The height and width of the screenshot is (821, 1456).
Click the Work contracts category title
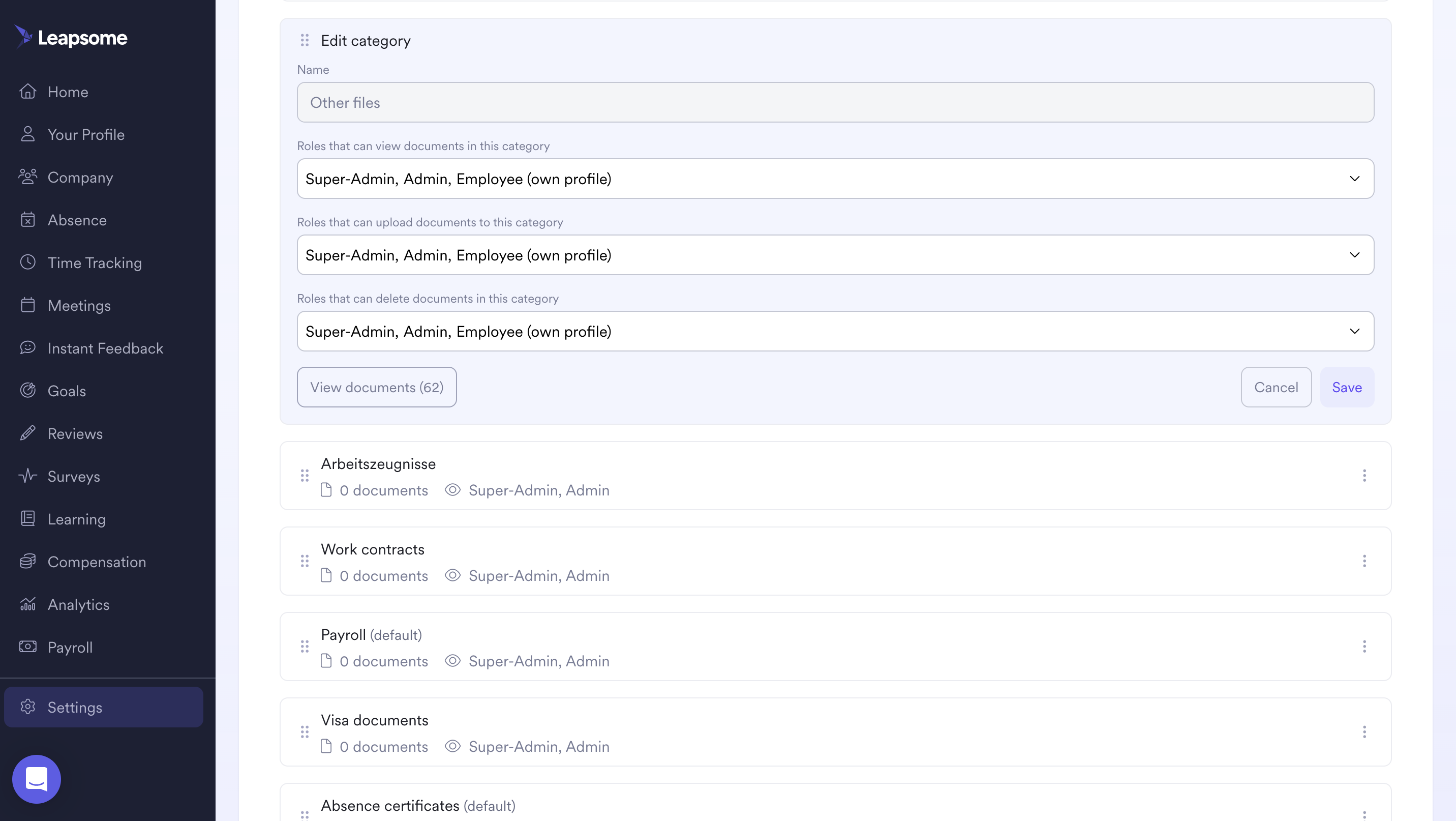pyautogui.click(x=373, y=549)
